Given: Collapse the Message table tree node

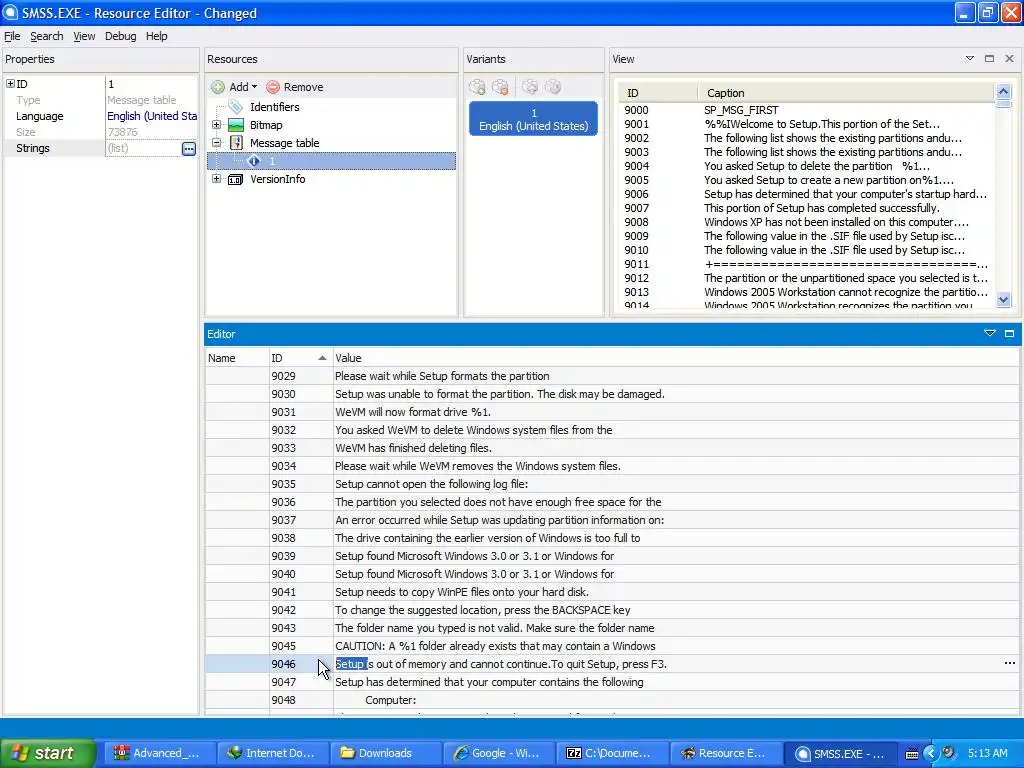Looking at the screenshot, I should pos(216,142).
